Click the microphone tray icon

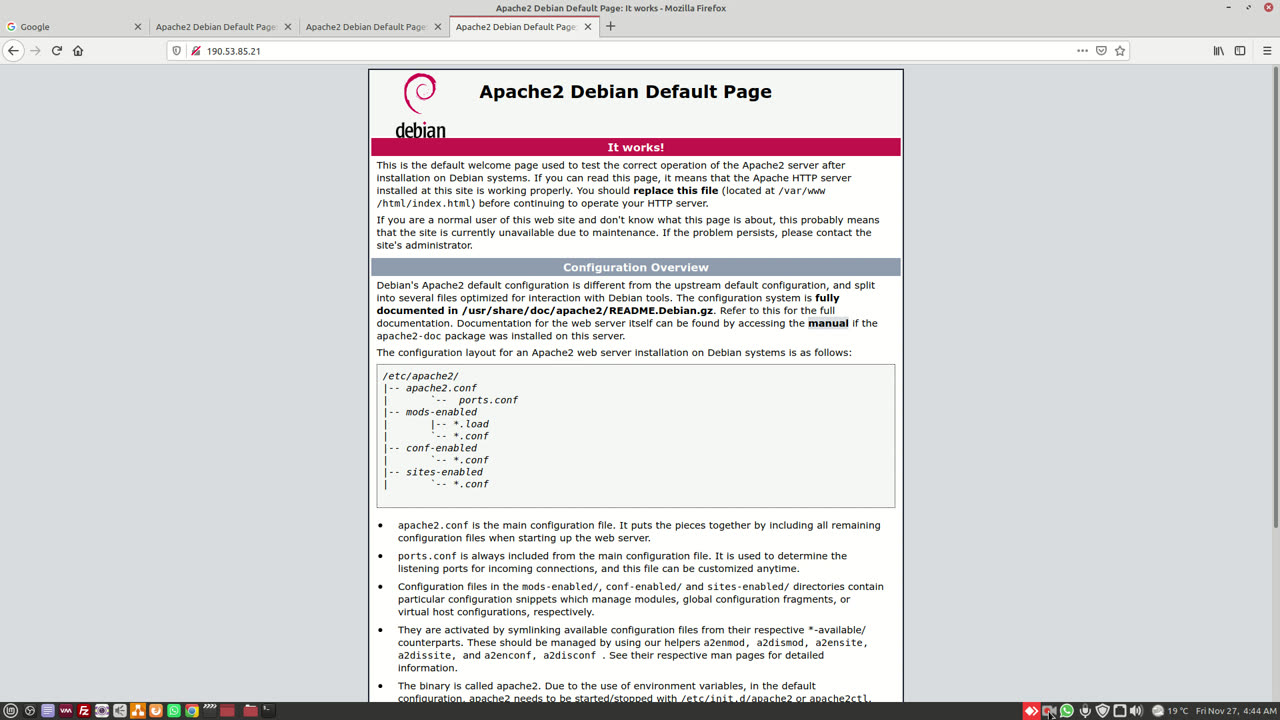point(1085,711)
